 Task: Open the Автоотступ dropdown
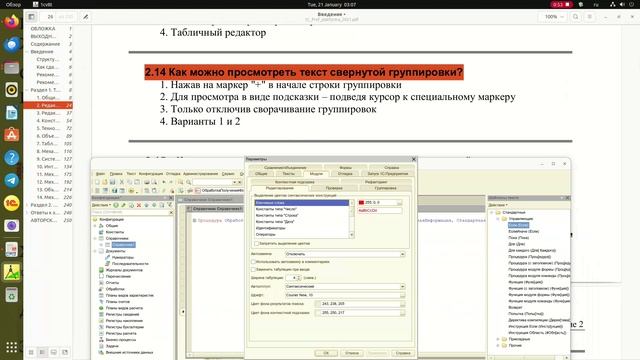402,287
